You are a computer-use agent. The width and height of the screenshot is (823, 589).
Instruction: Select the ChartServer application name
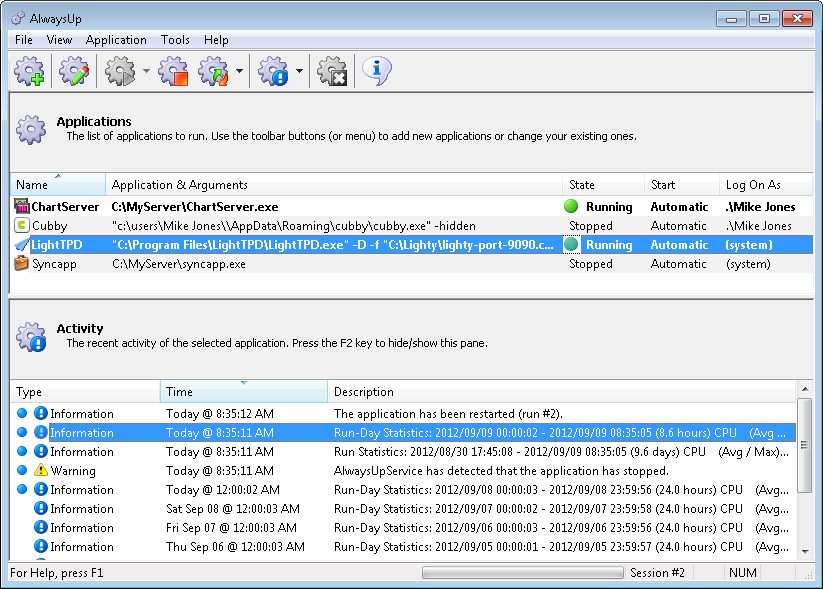pyautogui.click(x=65, y=207)
